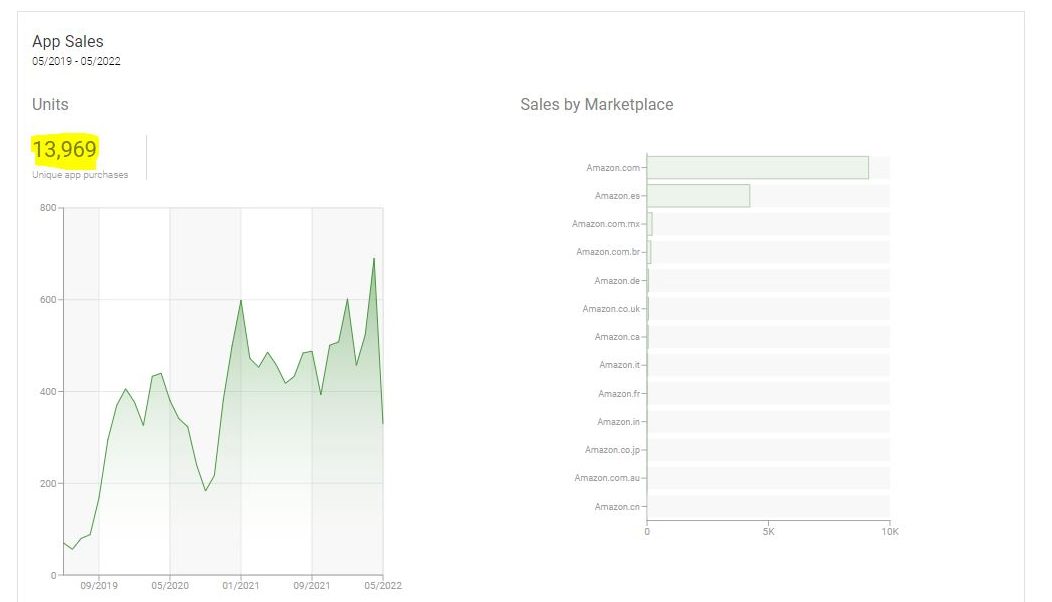Image resolution: width=1052 pixels, height=602 pixels.
Task: Click the 10K axis label on bar chart
Action: (x=890, y=532)
